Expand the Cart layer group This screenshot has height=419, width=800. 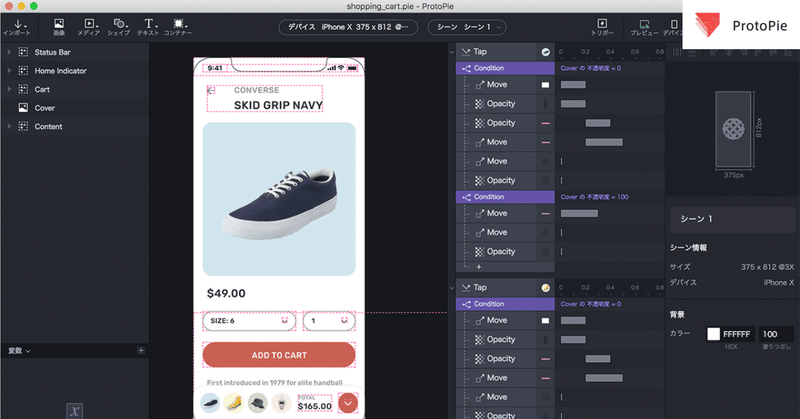pos(9,89)
